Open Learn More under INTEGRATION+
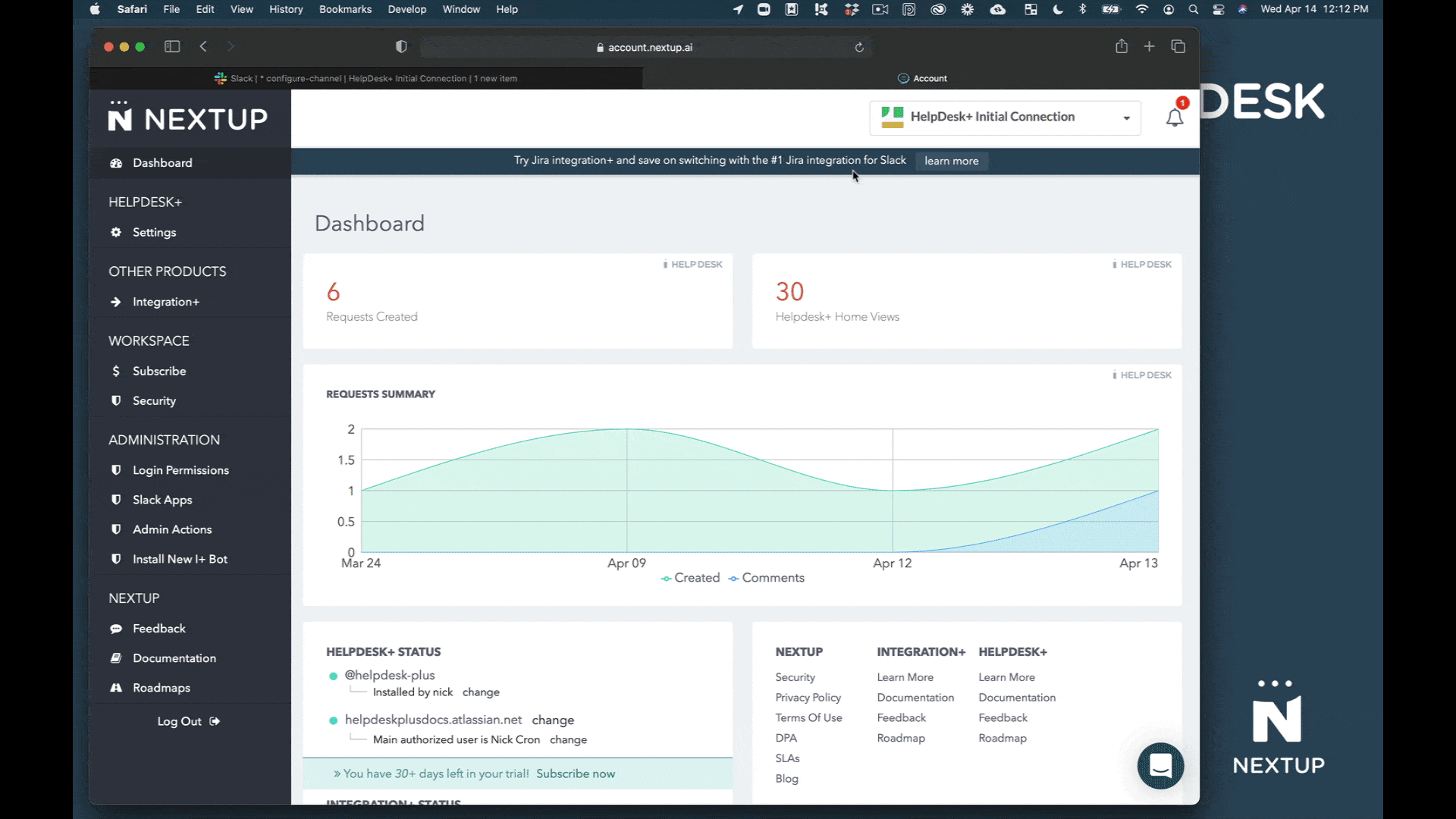The image size is (1456, 819). pos(905,677)
